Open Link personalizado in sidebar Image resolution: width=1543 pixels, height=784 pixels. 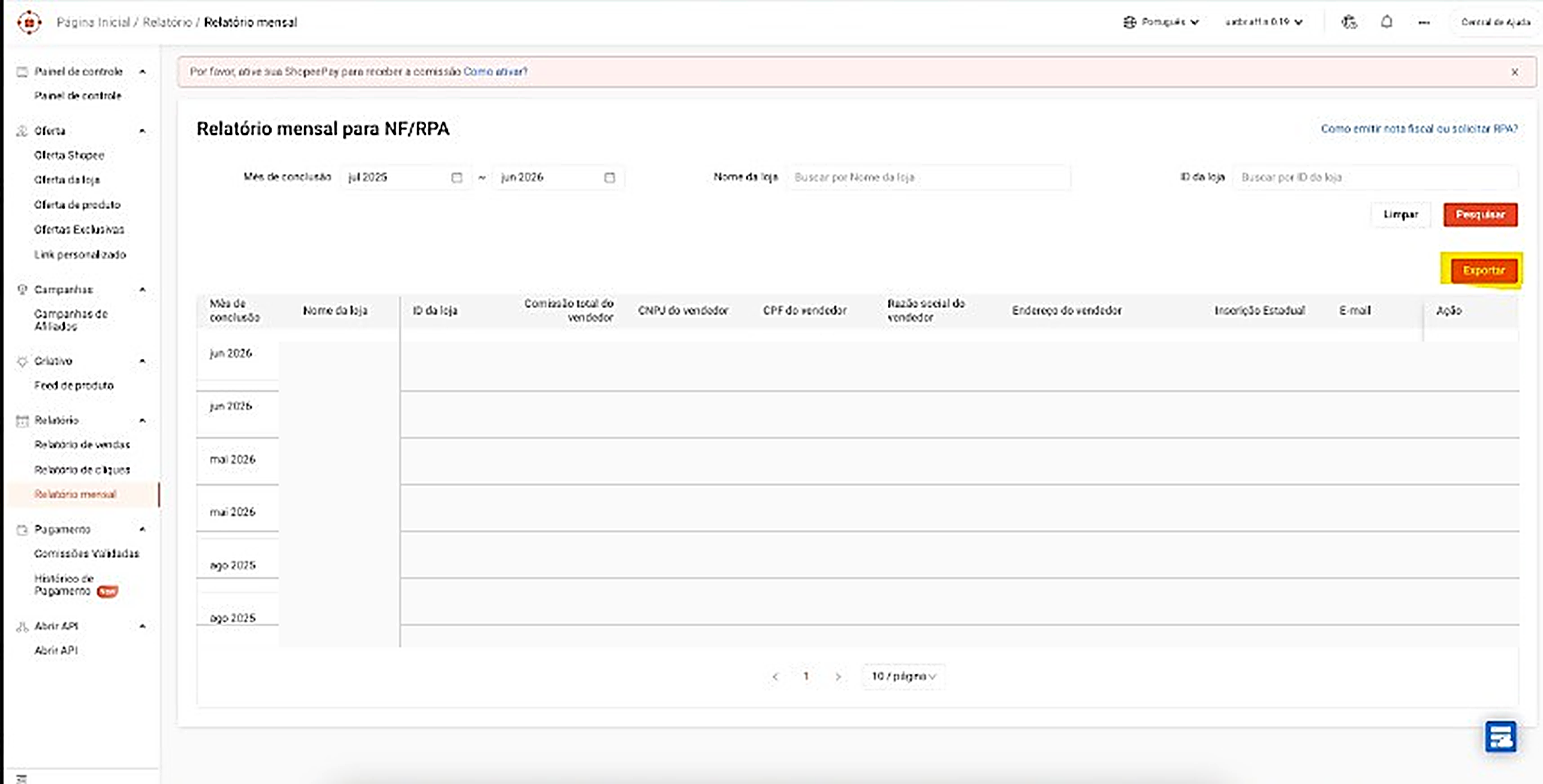click(80, 255)
